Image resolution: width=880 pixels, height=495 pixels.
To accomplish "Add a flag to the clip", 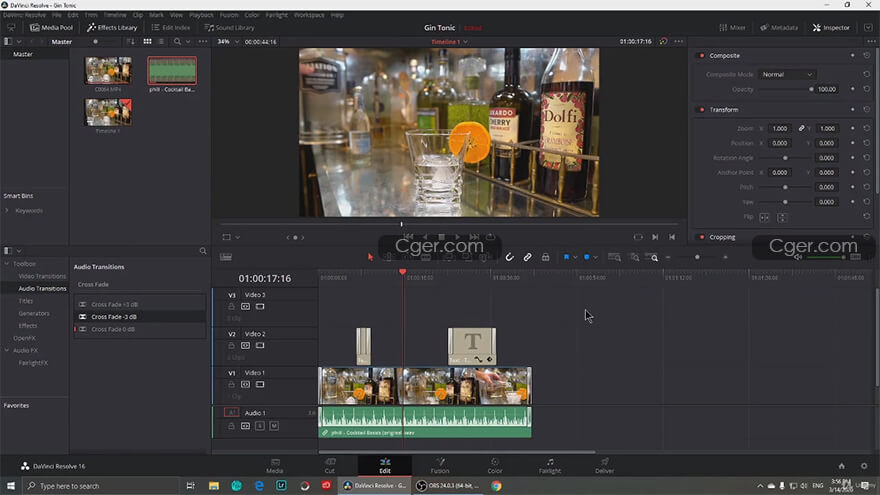I will click(x=566, y=257).
